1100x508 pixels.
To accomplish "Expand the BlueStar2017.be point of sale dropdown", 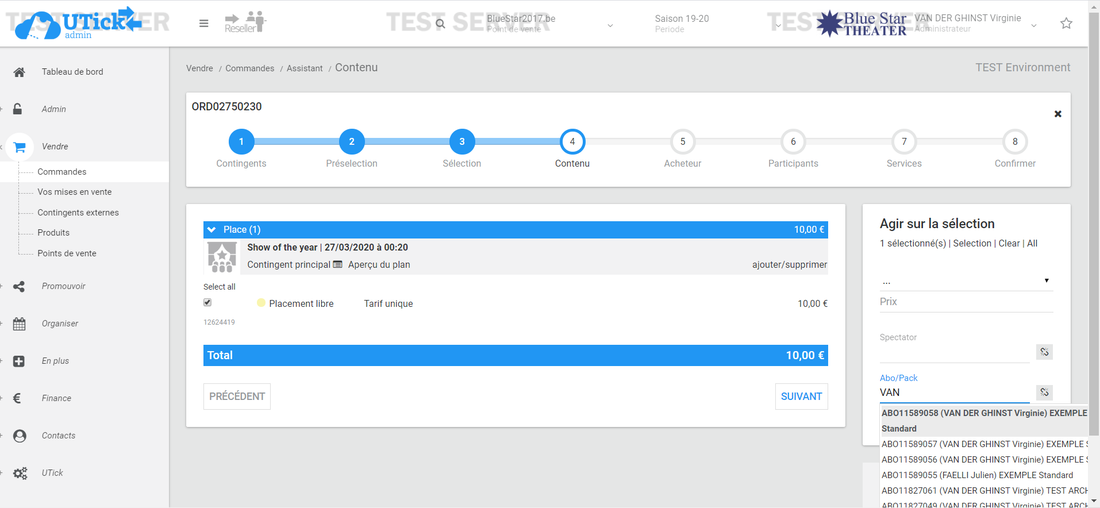I will tap(610, 24).
